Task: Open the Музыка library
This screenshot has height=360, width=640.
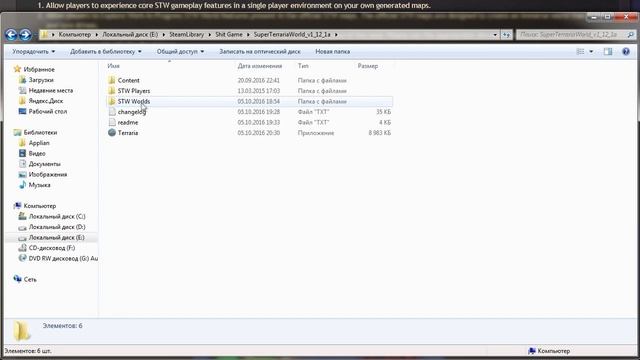Action: pyautogui.click(x=40, y=185)
